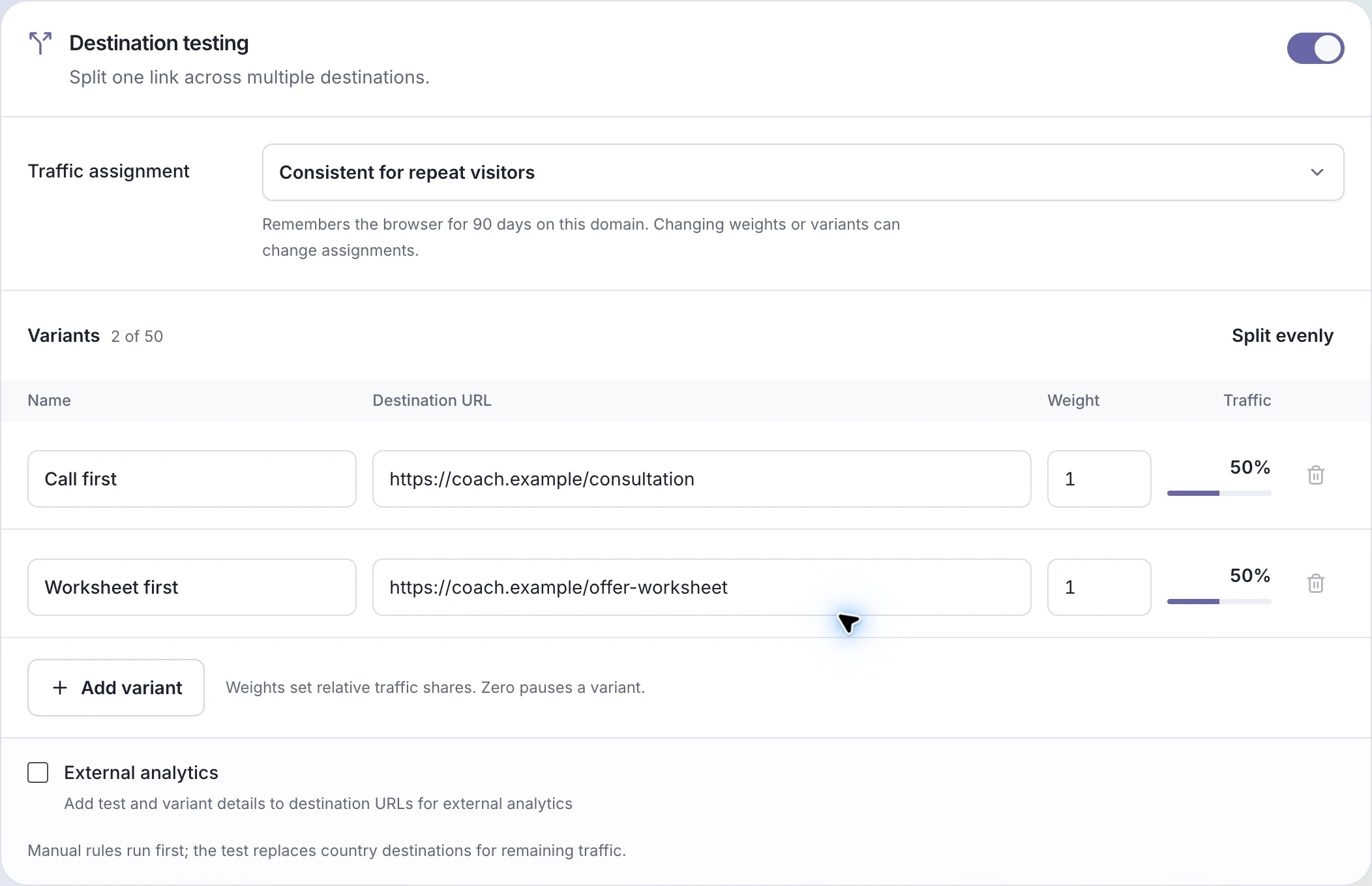Click the offer-worksheet destination URL field
1372x886 pixels.
pos(702,587)
